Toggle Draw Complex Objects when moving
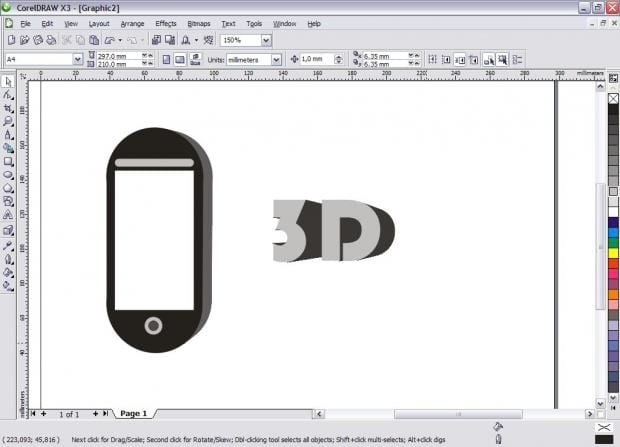620x447 pixels. coord(489,60)
